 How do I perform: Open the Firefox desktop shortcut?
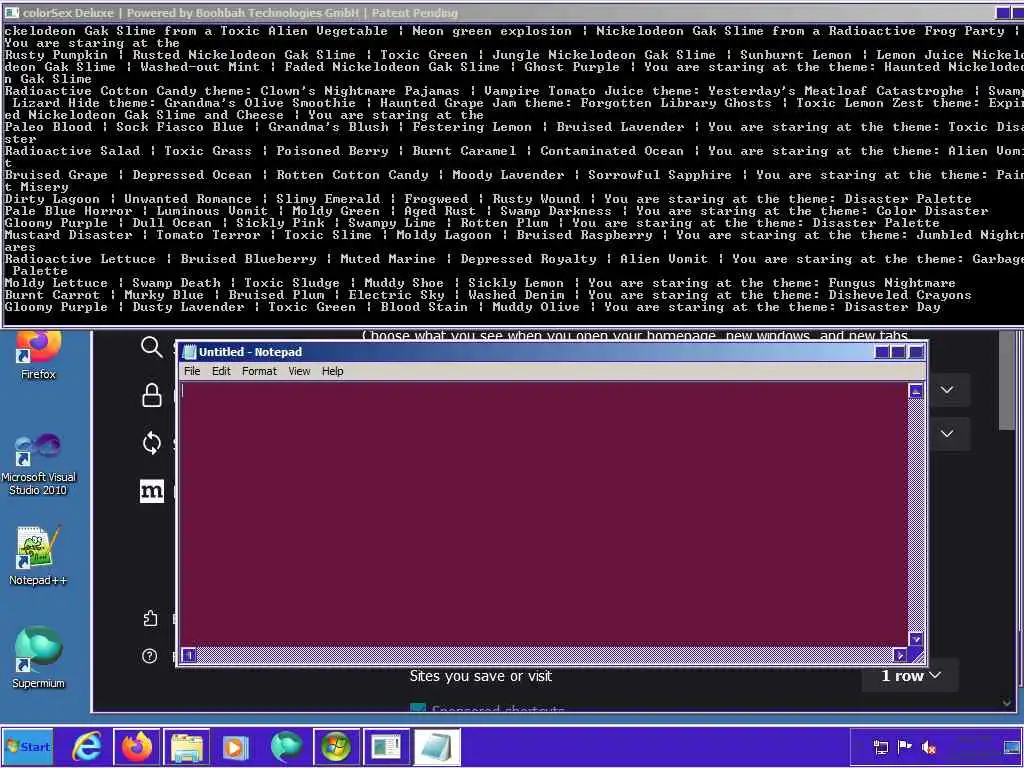38,355
